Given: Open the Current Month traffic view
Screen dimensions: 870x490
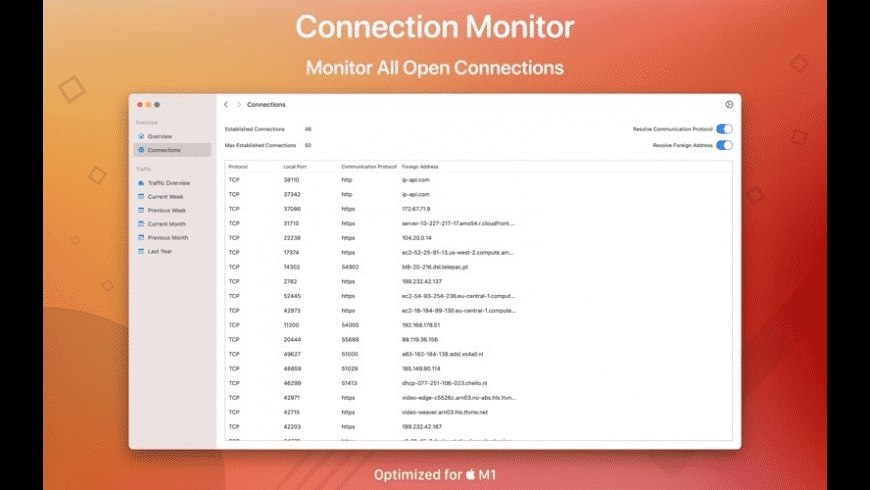Looking at the screenshot, I should [x=166, y=224].
